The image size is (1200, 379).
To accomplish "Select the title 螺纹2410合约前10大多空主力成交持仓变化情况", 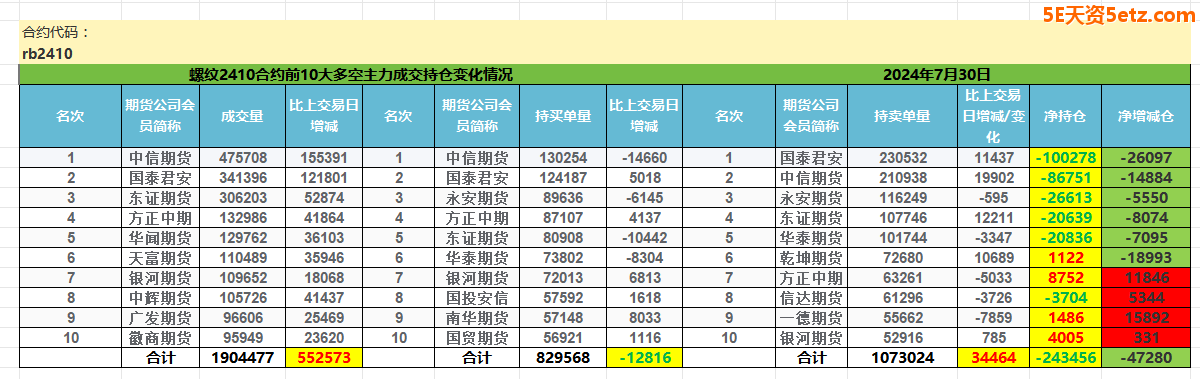I will [351, 75].
